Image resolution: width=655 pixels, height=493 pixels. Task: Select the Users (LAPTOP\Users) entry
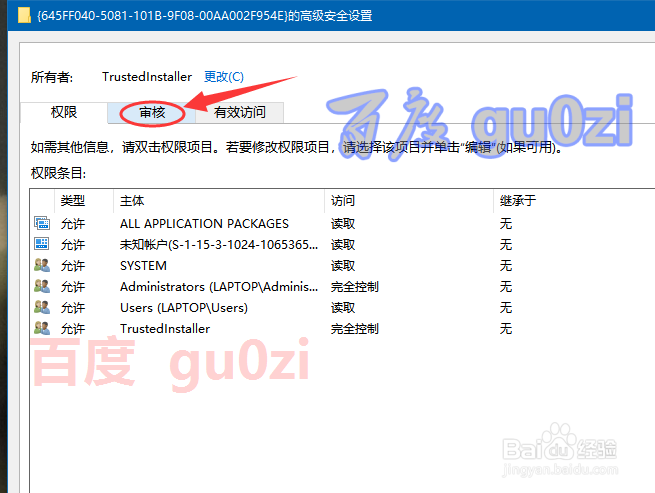coord(184,308)
